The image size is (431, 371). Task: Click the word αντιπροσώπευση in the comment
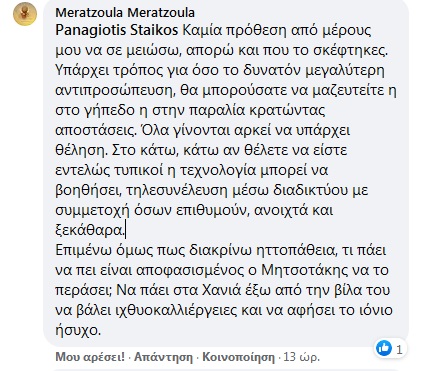(x=115, y=90)
